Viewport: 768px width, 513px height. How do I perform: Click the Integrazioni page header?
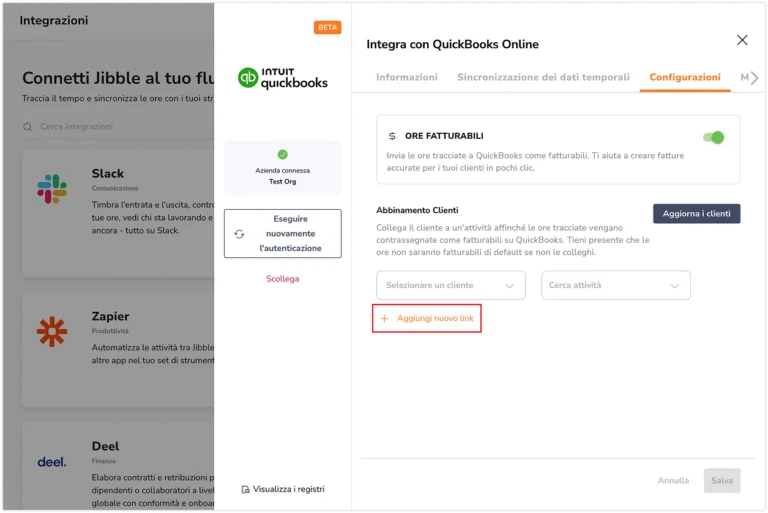tap(54, 21)
